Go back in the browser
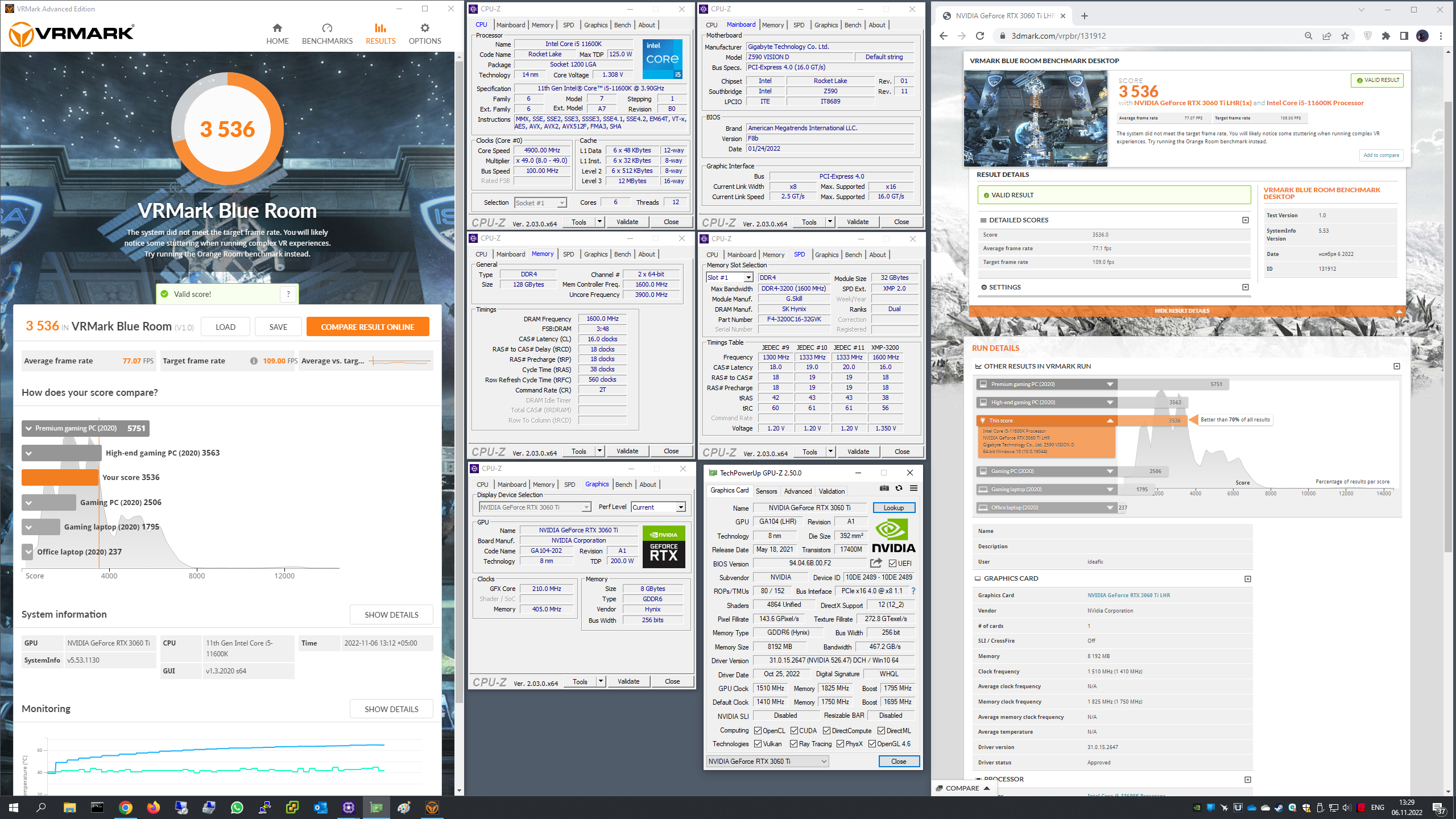The height and width of the screenshot is (819, 1456). (944, 36)
